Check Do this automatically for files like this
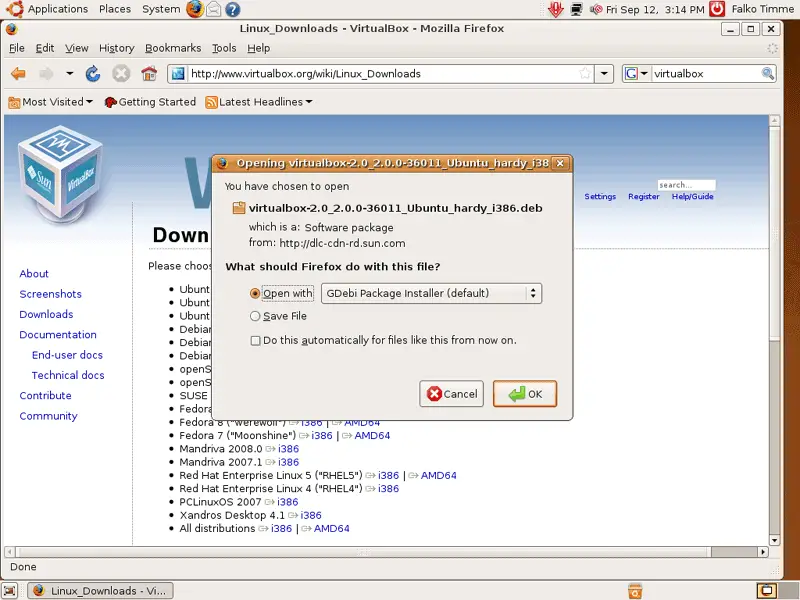 [x=255, y=340]
